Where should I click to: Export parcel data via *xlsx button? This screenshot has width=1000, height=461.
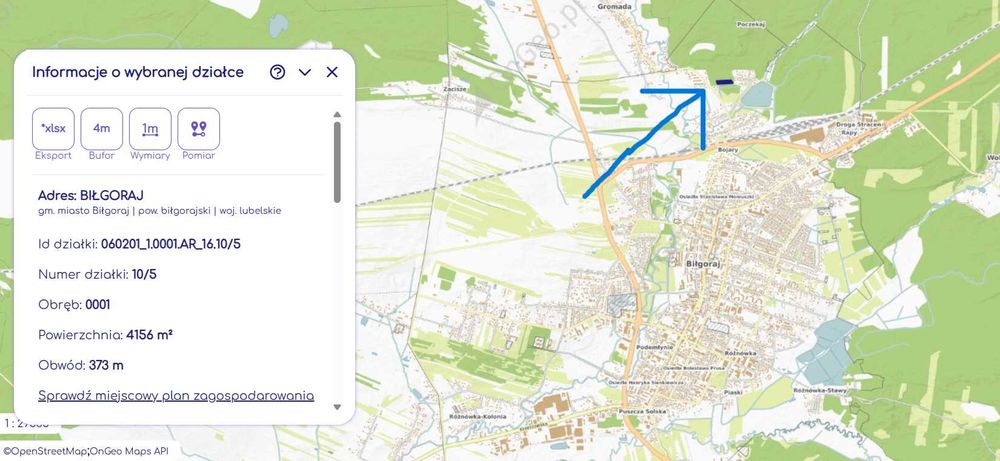[54, 129]
